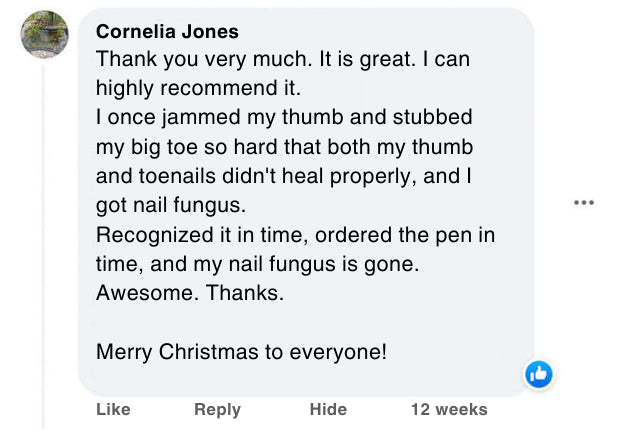The width and height of the screenshot is (618, 432).
Task: Click the 'Awesome. Thanks.' text line
Action: pos(190,294)
